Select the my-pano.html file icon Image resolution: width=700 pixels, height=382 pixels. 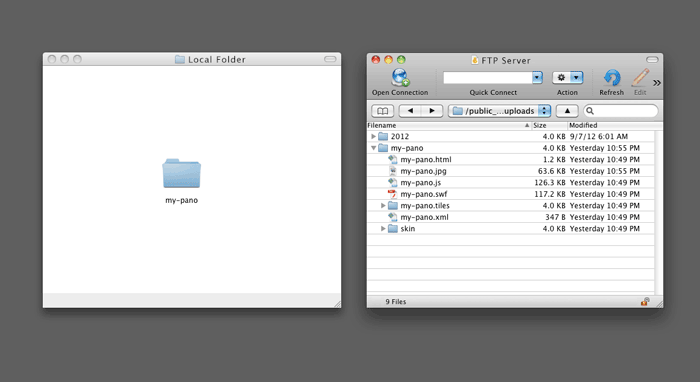coord(392,159)
